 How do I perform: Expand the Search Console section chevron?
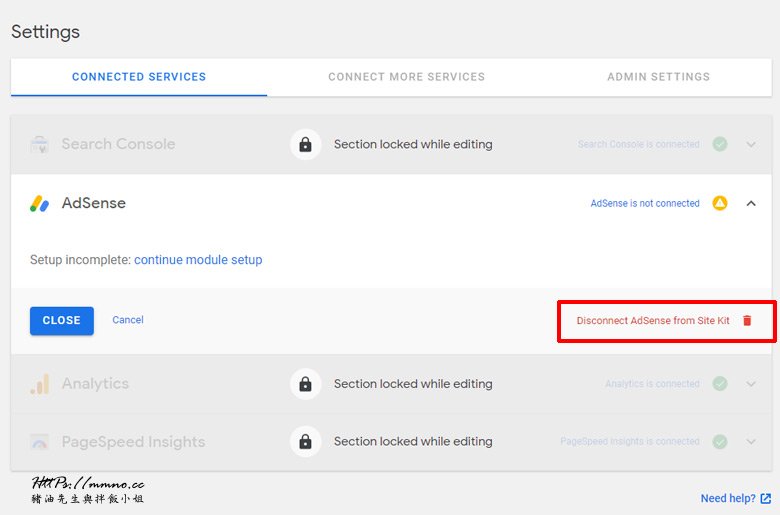(751, 144)
